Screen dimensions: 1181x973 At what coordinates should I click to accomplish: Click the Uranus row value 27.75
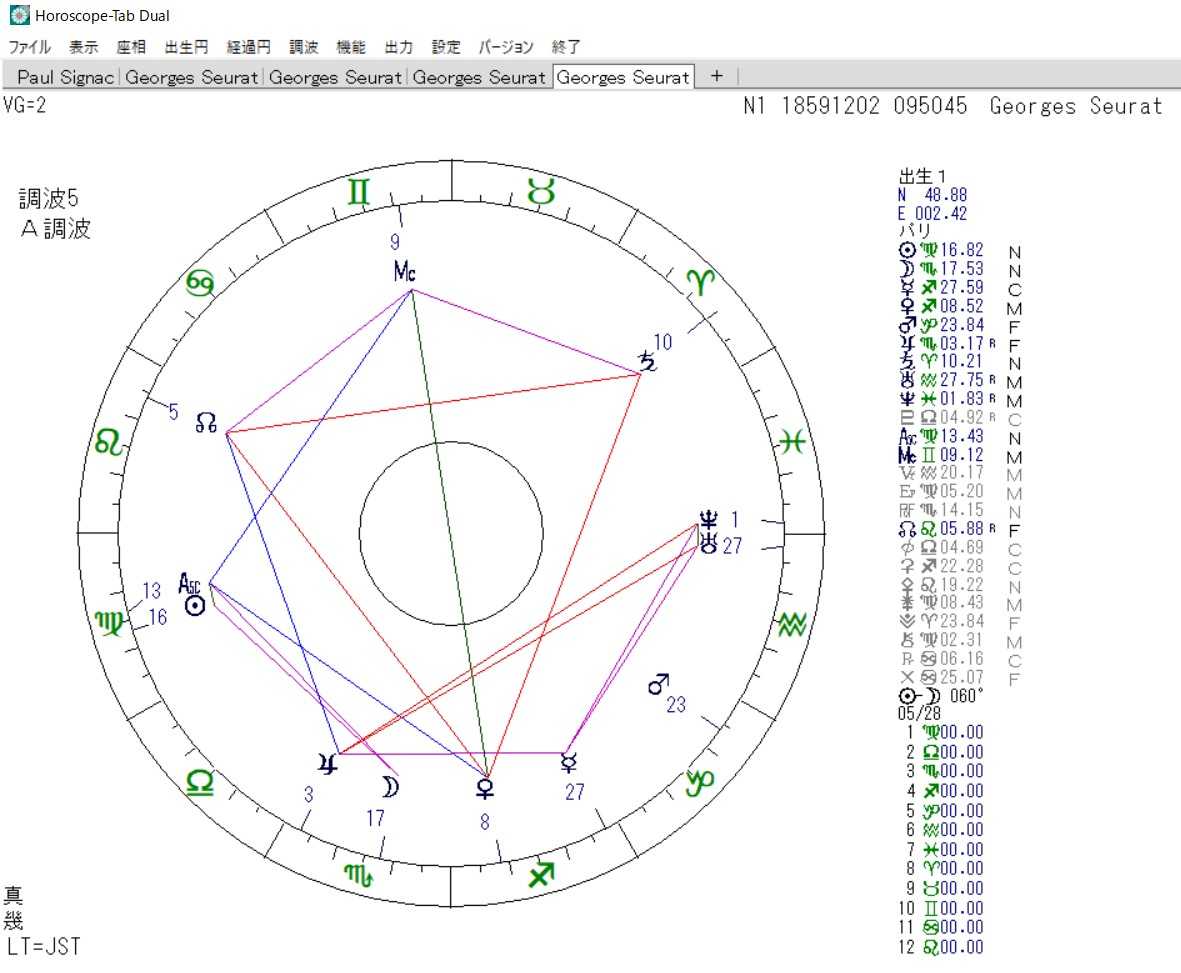[962, 380]
